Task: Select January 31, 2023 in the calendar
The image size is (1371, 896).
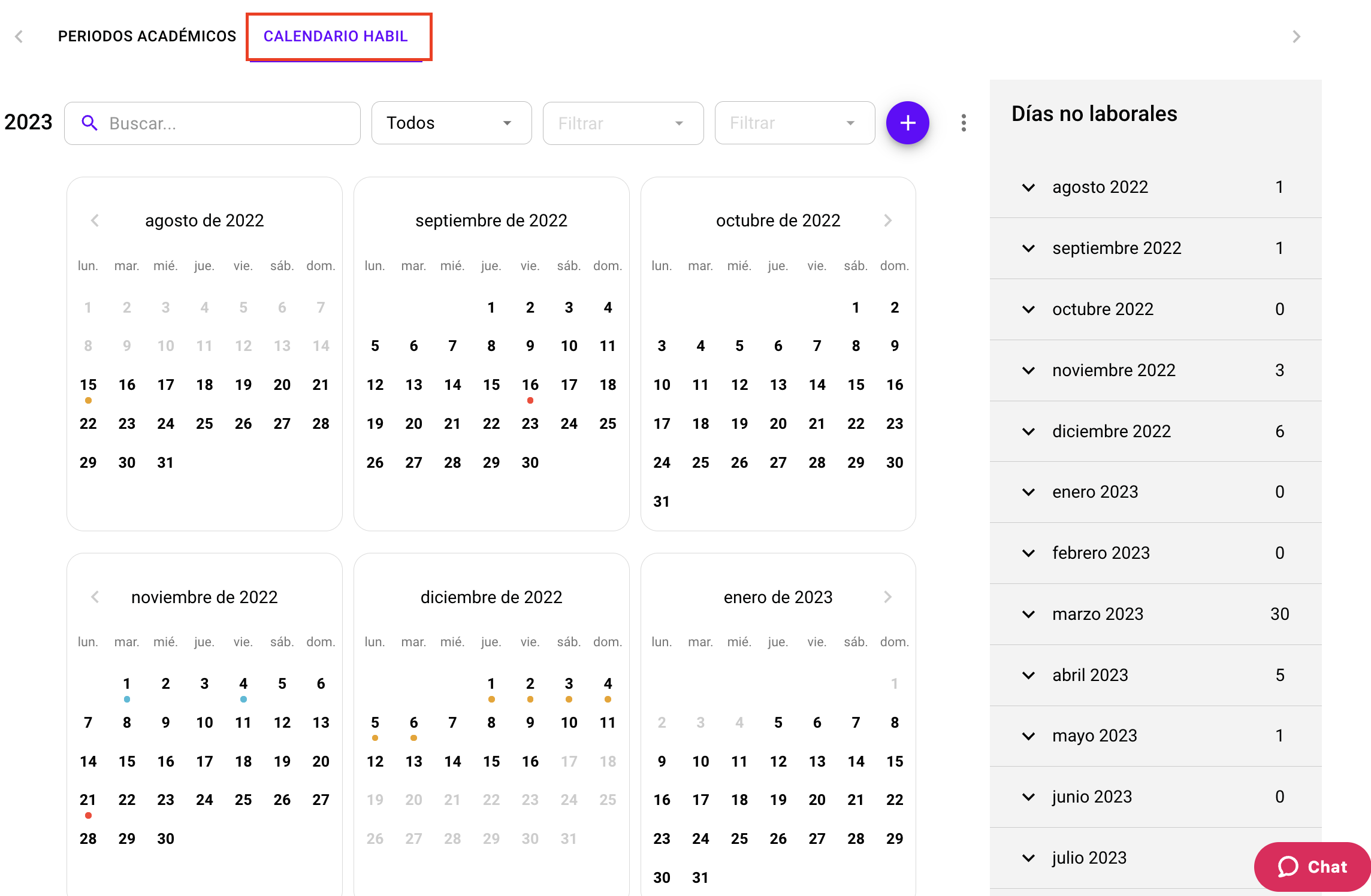Action: 700,877
